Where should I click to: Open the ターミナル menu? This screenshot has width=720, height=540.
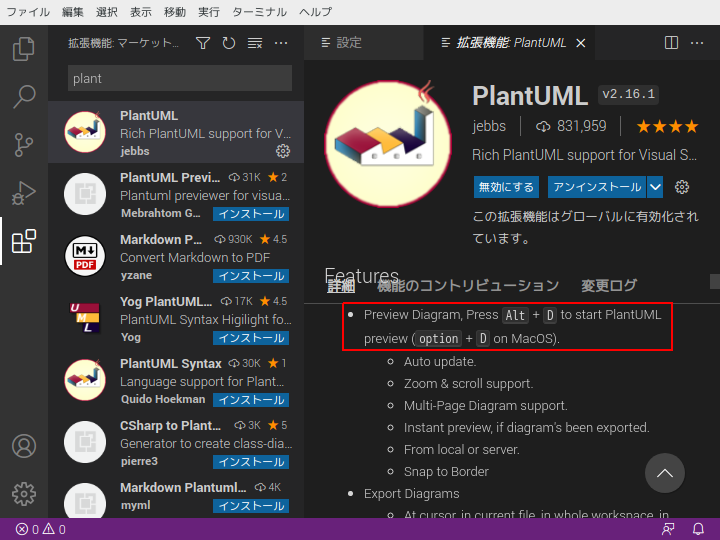point(259,12)
